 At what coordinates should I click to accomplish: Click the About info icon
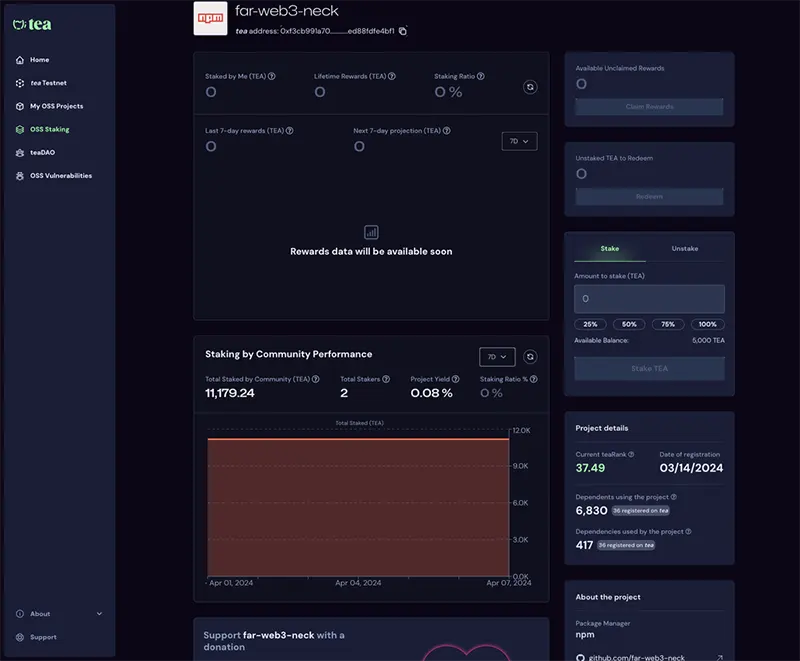click(20, 614)
